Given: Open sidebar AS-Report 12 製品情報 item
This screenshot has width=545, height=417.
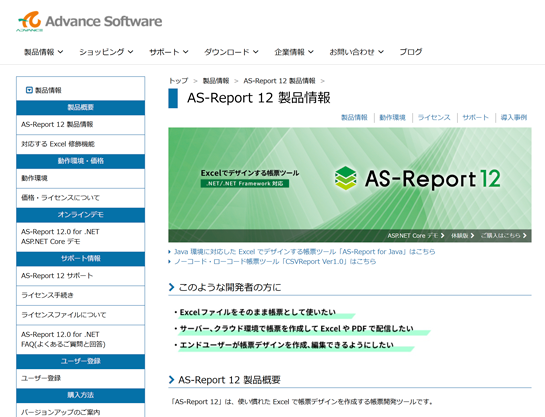Looking at the screenshot, I should tap(80, 124).
